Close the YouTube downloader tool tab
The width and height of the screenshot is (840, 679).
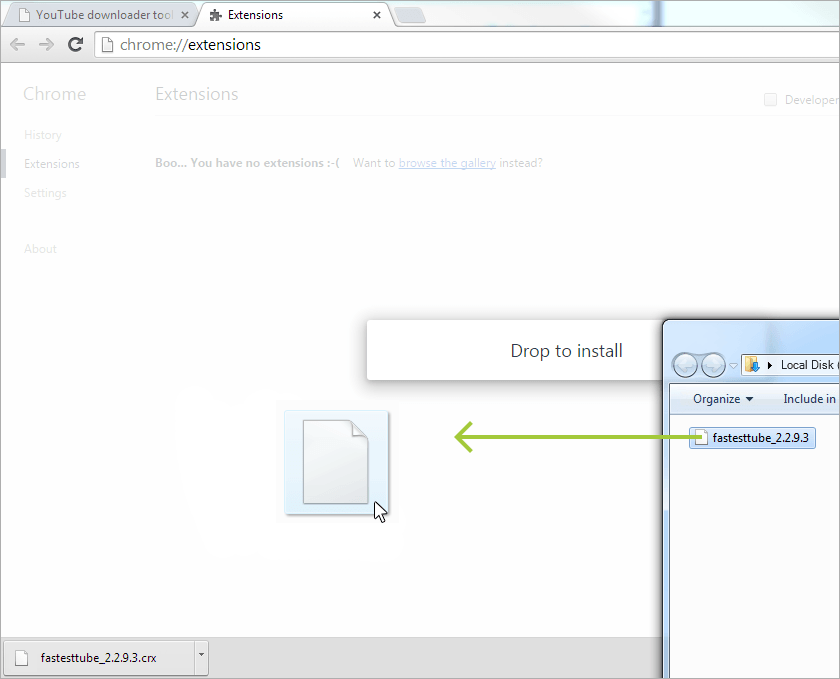[185, 15]
